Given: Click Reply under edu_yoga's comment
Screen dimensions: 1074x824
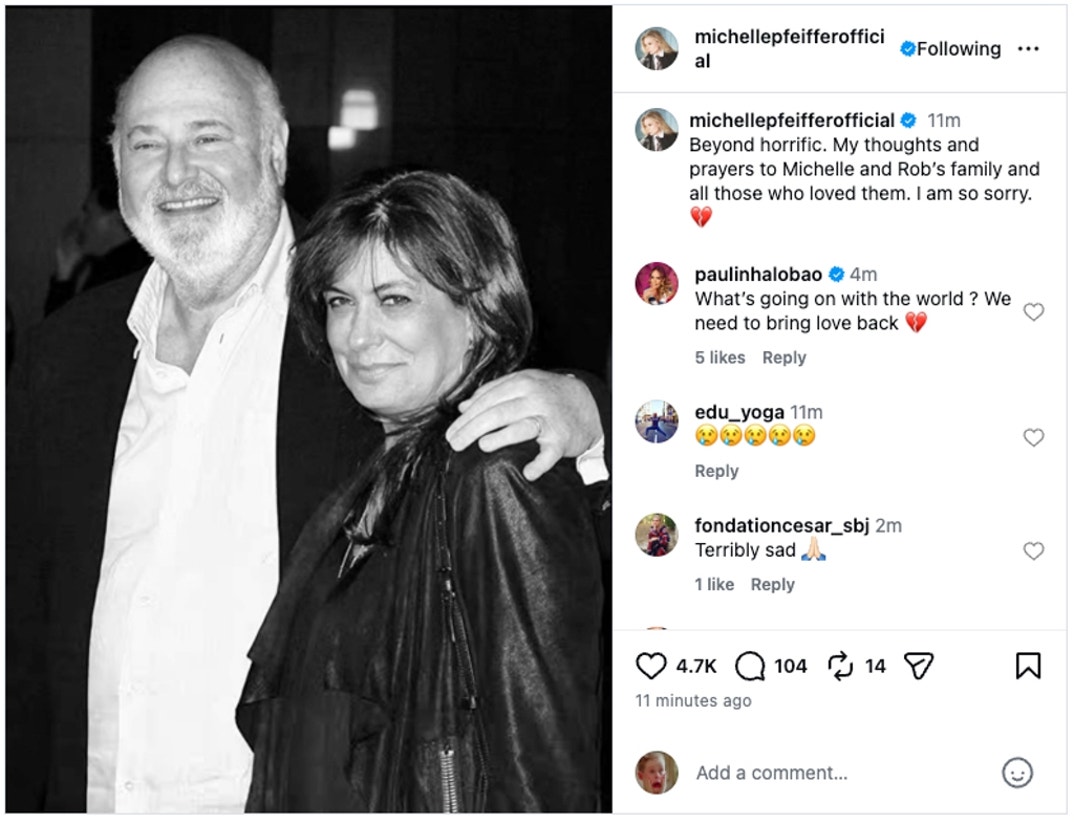Looking at the screenshot, I should coord(716,470).
